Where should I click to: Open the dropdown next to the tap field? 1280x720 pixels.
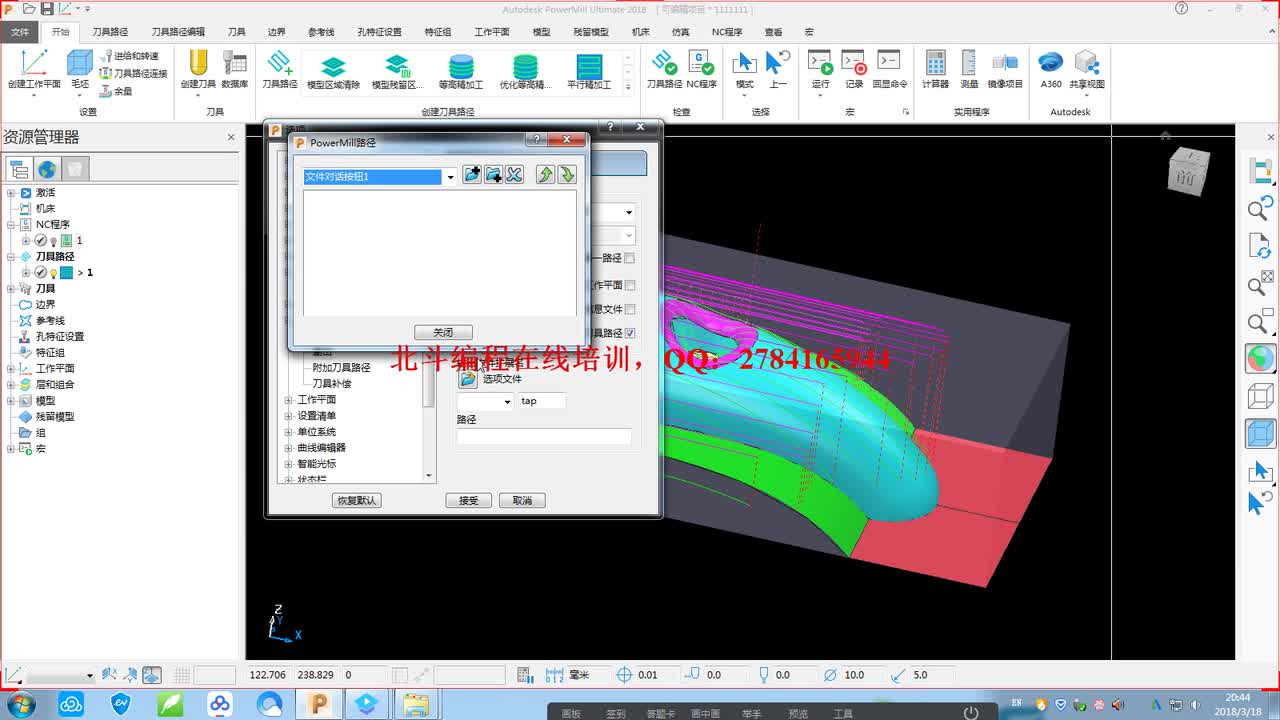click(507, 401)
